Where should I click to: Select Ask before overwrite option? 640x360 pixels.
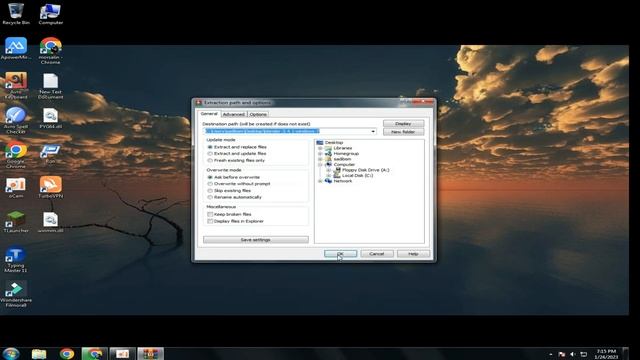point(234,177)
